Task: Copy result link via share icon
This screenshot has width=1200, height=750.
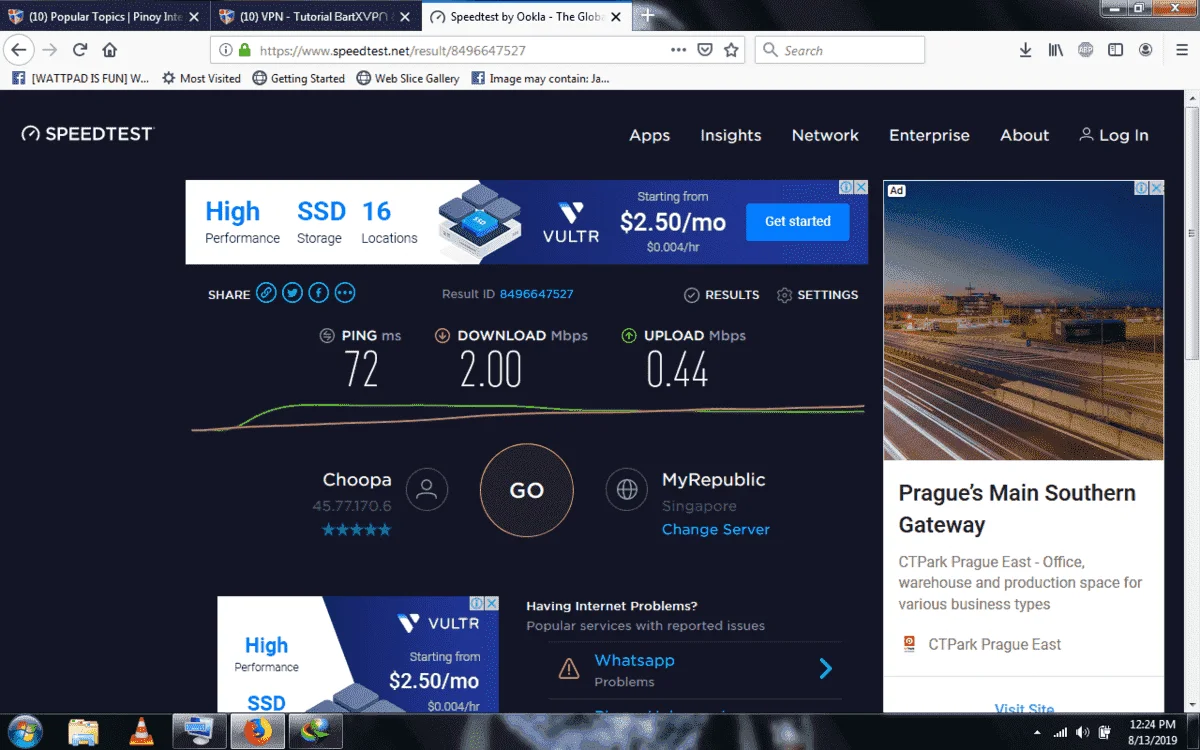Action: click(x=266, y=293)
